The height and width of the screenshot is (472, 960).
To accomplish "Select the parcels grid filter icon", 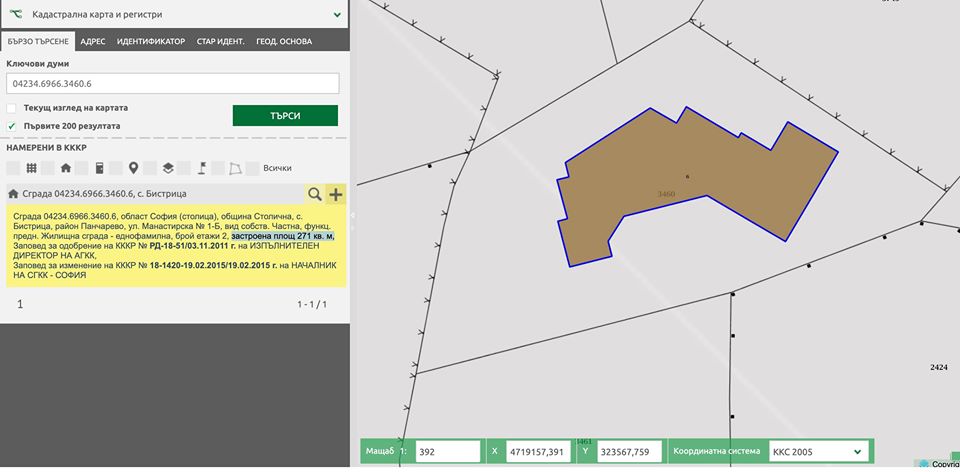I will tap(31, 168).
